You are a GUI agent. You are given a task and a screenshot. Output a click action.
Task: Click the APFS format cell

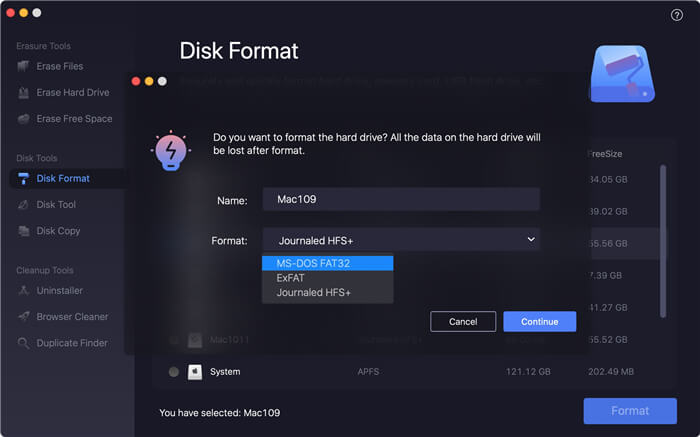[368, 372]
